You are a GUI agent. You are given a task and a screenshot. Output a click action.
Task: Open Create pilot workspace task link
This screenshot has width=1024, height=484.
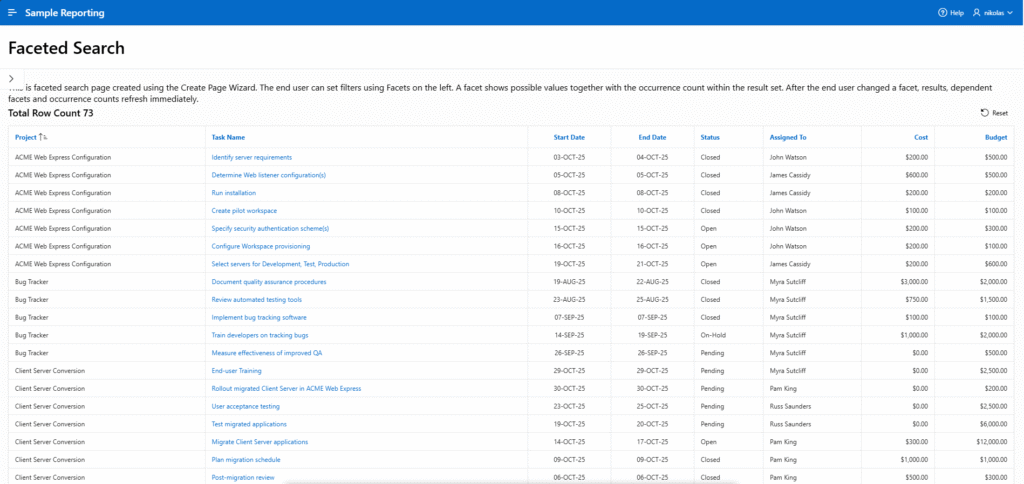tap(244, 211)
